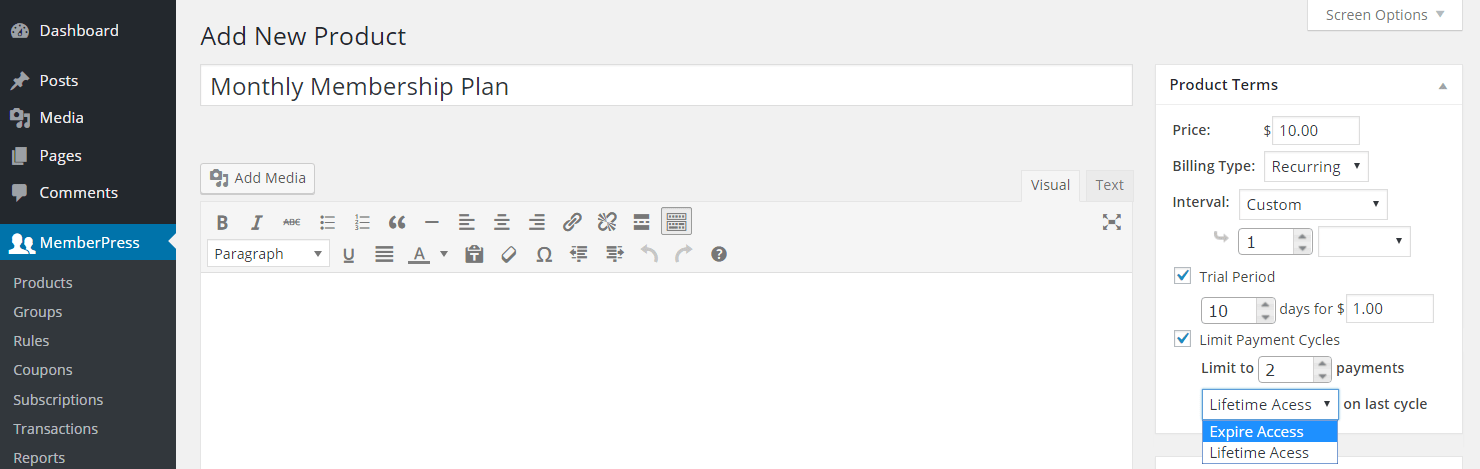Uncheck the Trial Period checkbox
Viewport: 1480px width, 469px height.
(1183, 276)
